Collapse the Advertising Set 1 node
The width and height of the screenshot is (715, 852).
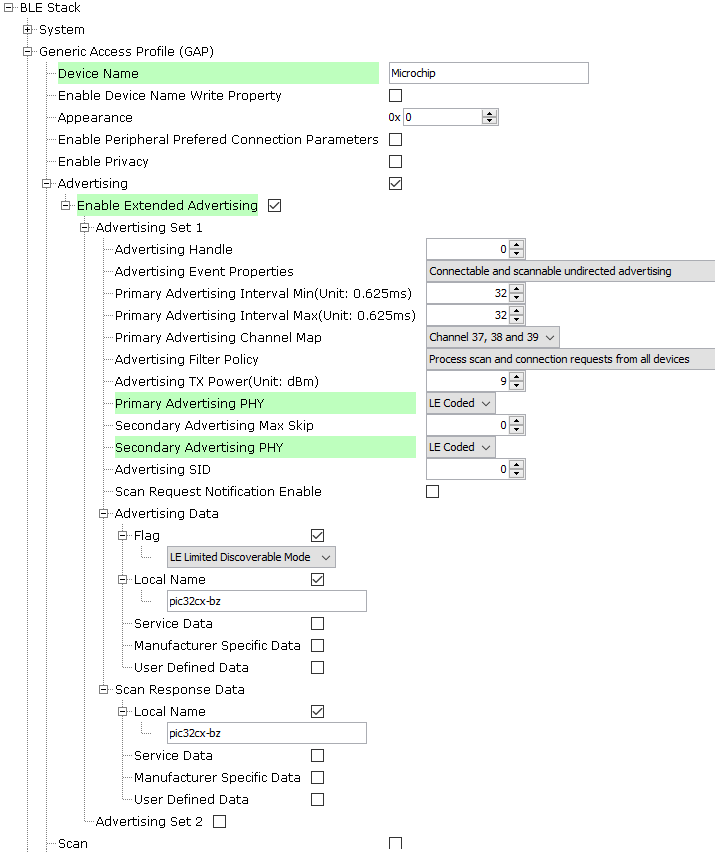click(85, 228)
